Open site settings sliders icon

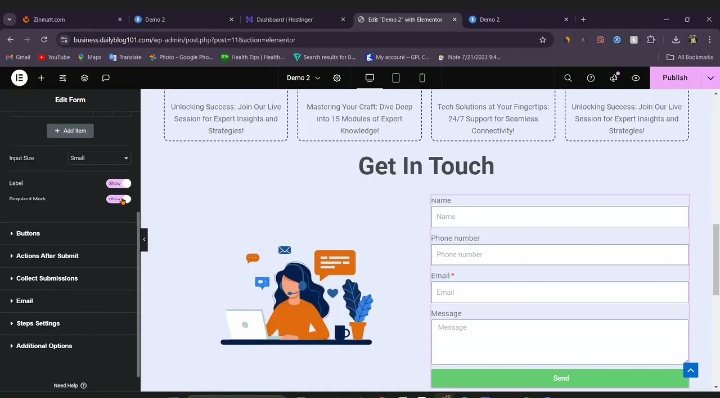point(63,78)
